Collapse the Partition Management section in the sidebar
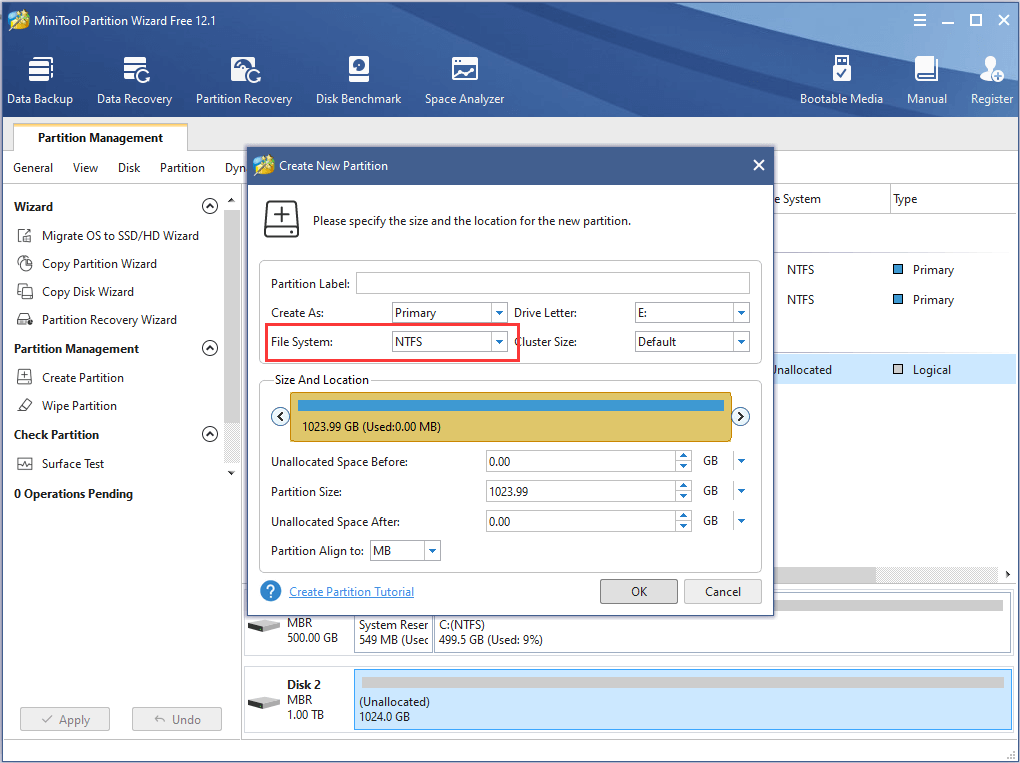The height and width of the screenshot is (763, 1020). pos(209,348)
